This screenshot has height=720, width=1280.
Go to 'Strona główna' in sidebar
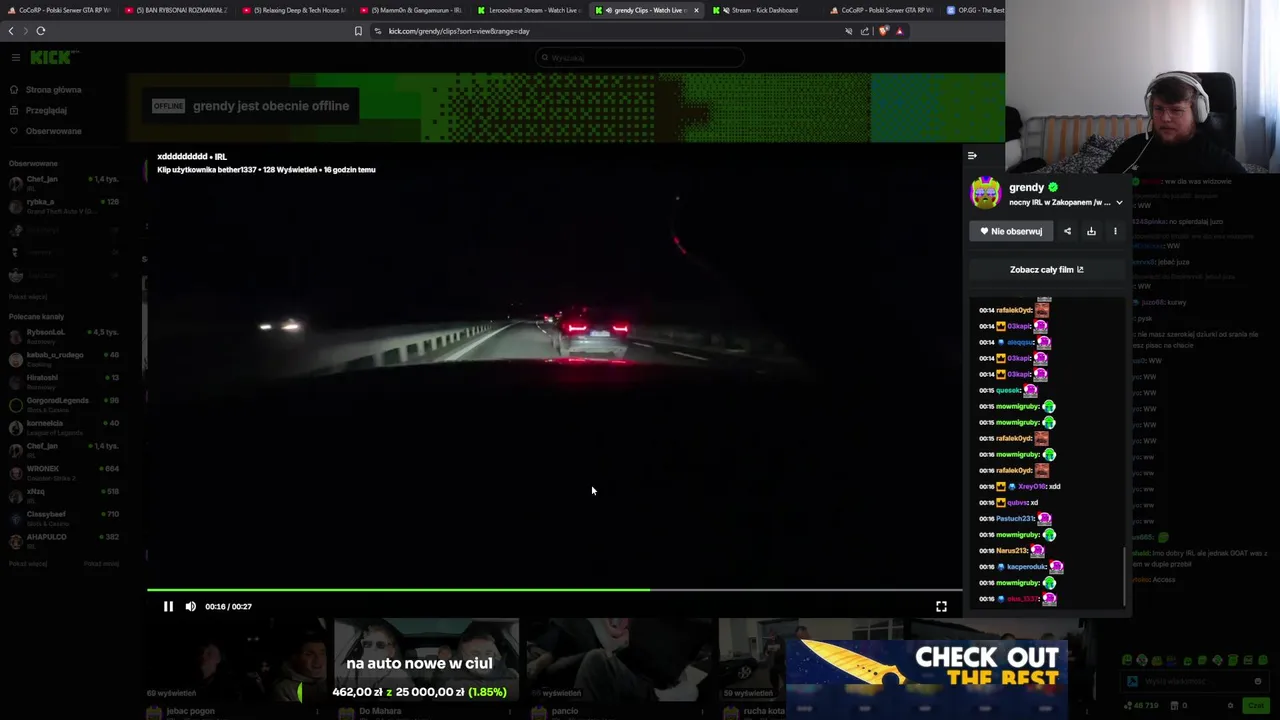[53, 90]
